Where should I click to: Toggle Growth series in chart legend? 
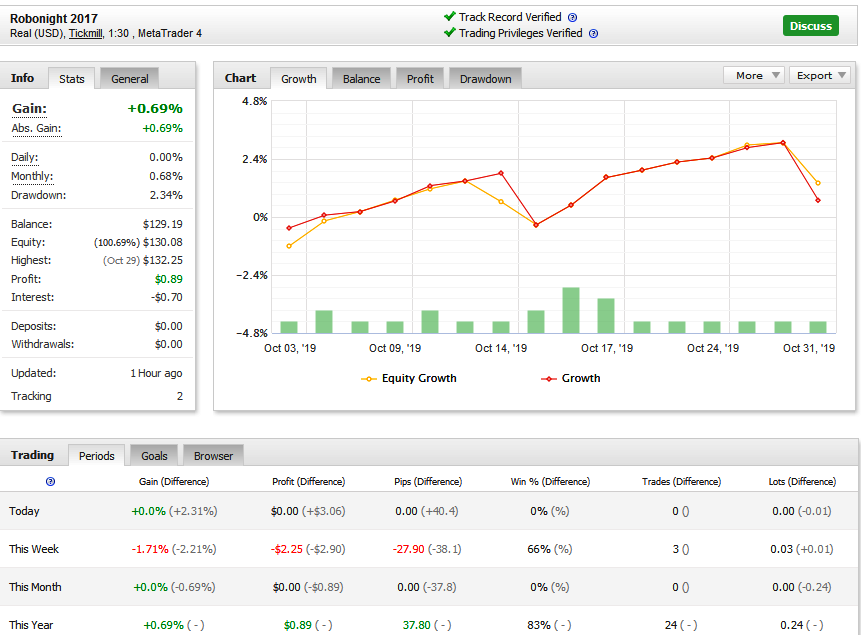pyautogui.click(x=571, y=378)
